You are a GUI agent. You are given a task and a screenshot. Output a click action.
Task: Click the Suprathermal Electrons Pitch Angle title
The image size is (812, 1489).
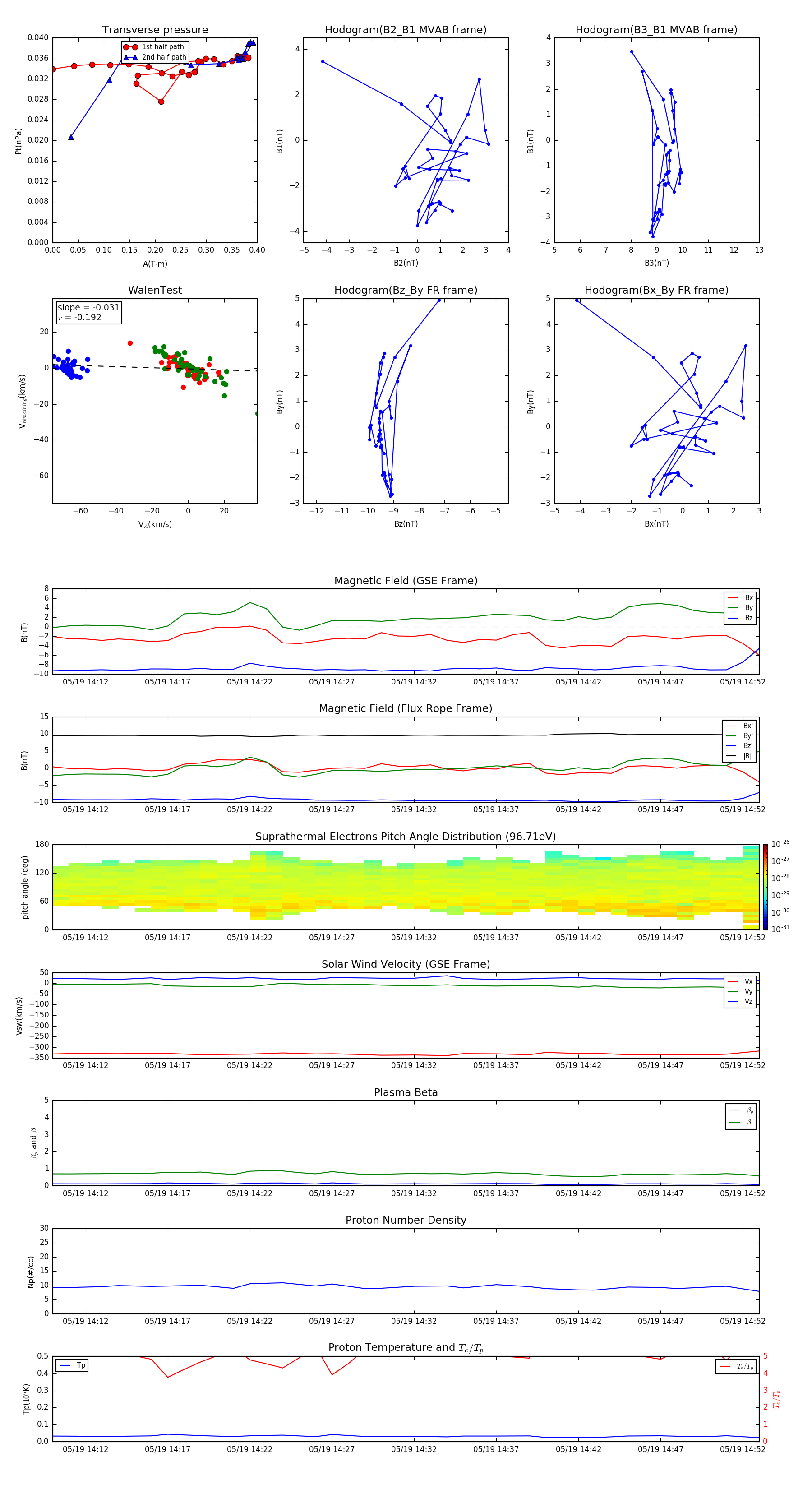(406, 837)
